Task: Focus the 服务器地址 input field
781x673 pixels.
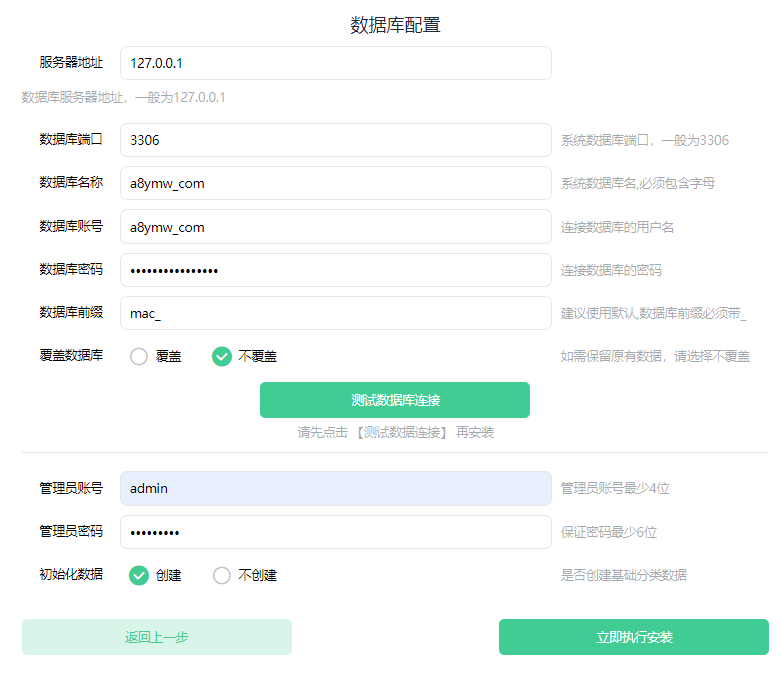Action: click(336, 63)
